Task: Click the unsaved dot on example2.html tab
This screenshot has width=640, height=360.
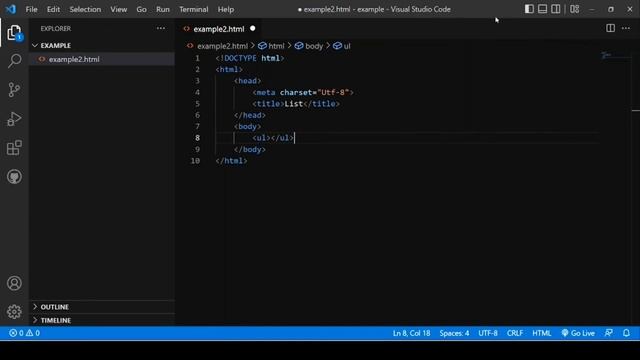Action: pyautogui.click(x=253, y=29)
